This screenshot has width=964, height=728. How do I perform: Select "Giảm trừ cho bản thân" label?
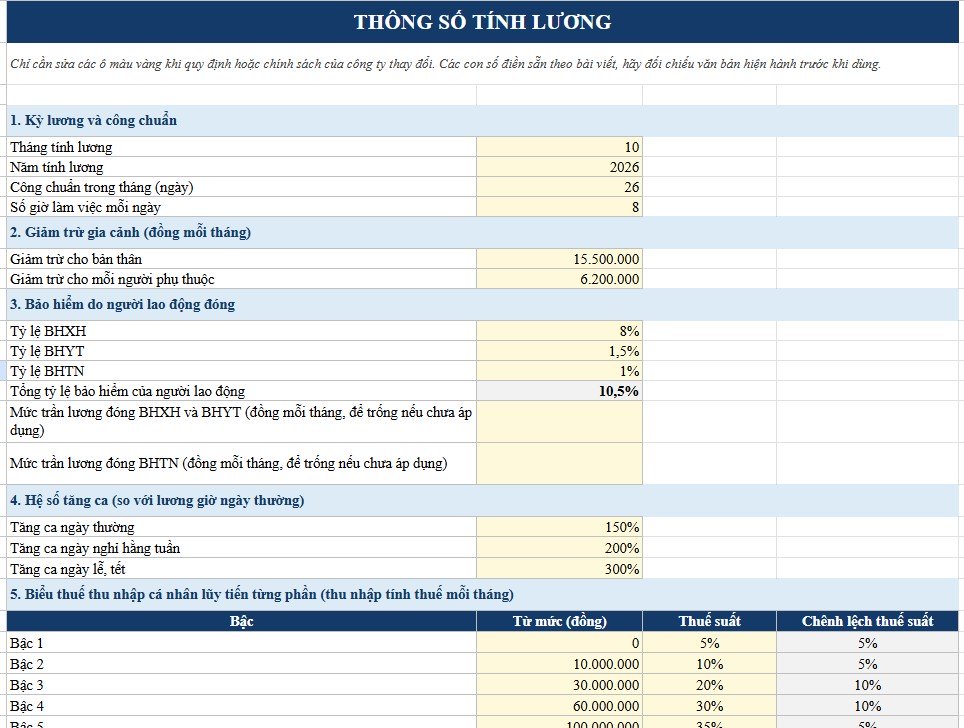(x=242, y=259)
